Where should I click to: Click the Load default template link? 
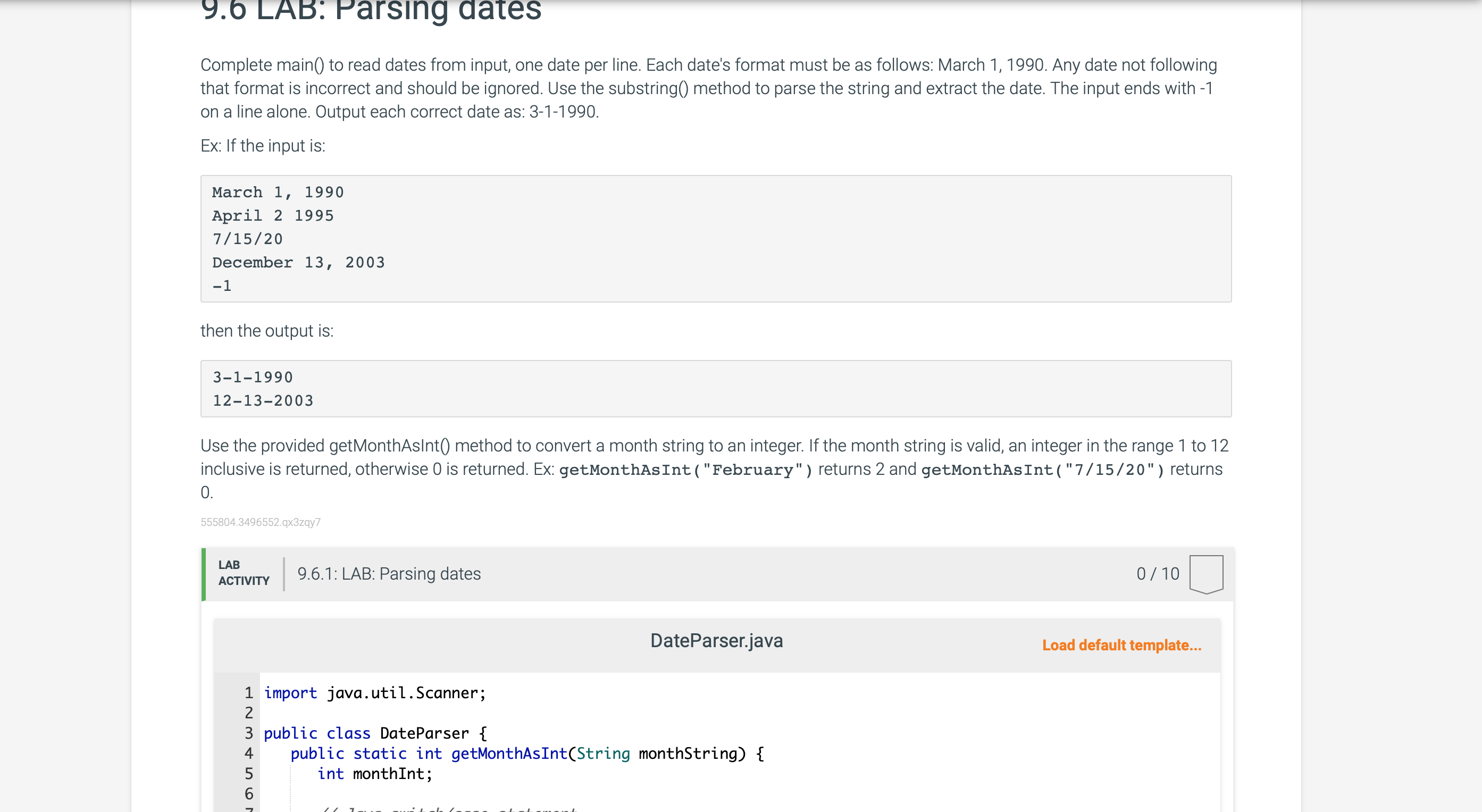click(1121, 645)
